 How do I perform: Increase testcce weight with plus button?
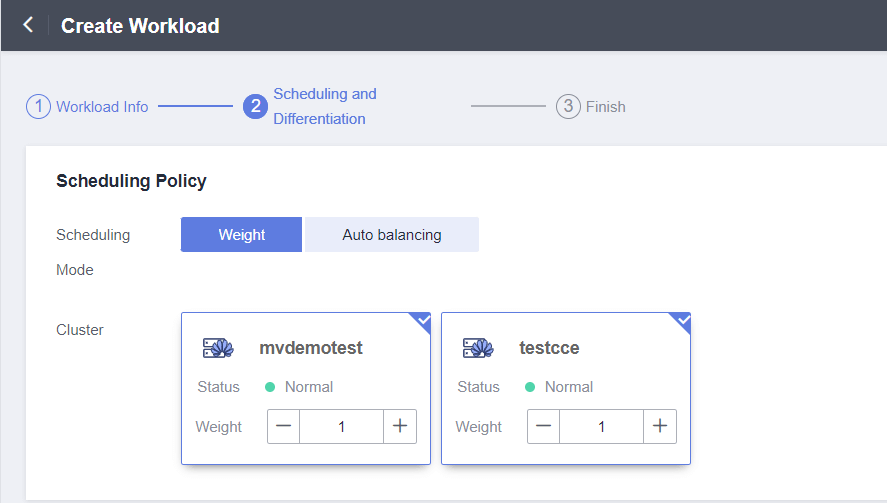point(660,427)
